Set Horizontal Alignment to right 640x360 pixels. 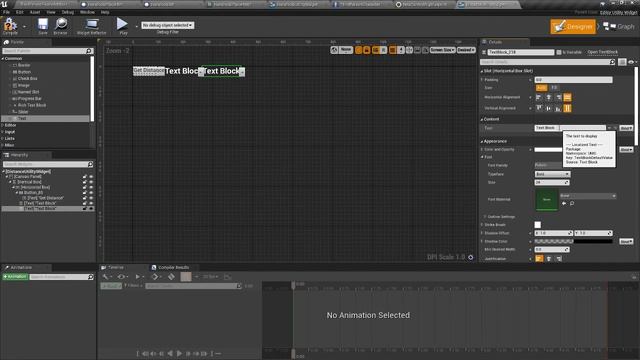pyautogui.click(x=558, y=97)
